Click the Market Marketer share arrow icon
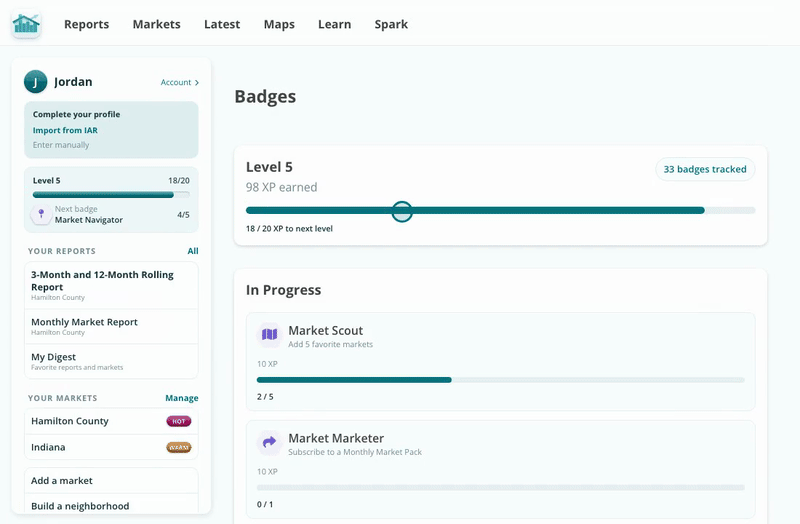Viewport: 800px width, 524px height. [x=269, y=442]
